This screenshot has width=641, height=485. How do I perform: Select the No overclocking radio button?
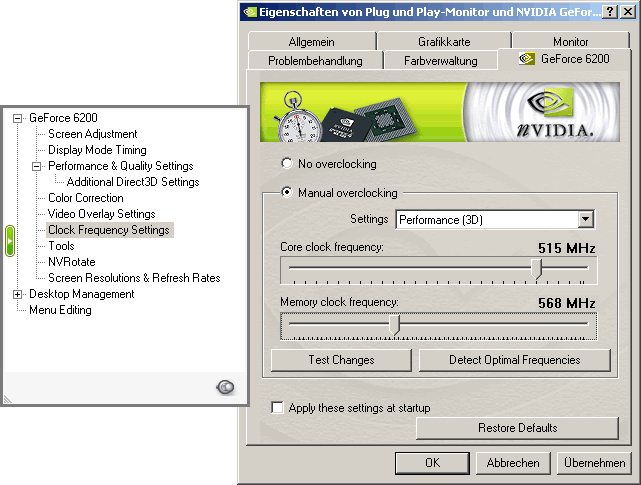coord(287,164)
